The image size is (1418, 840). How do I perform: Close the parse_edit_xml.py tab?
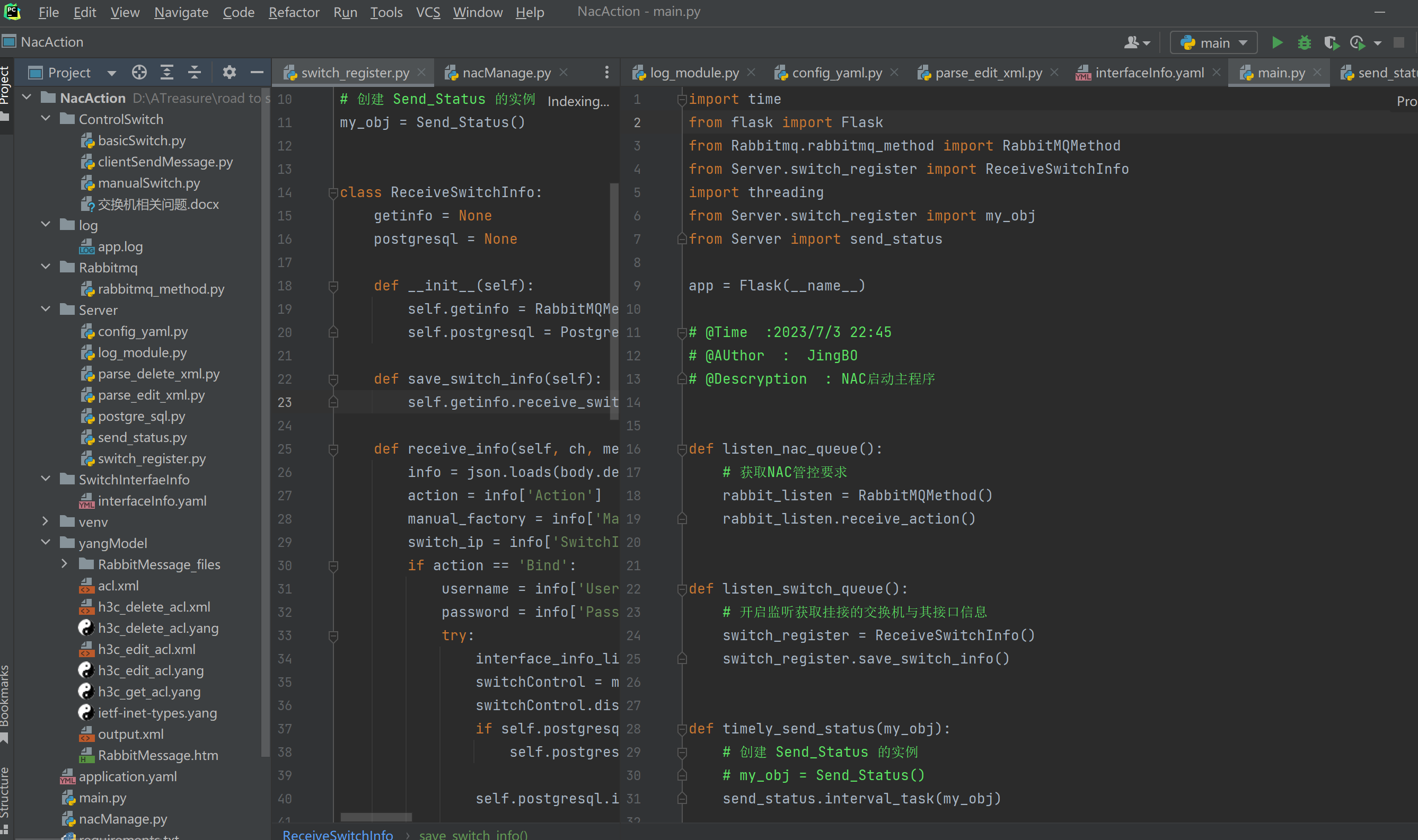(1054, 73)
